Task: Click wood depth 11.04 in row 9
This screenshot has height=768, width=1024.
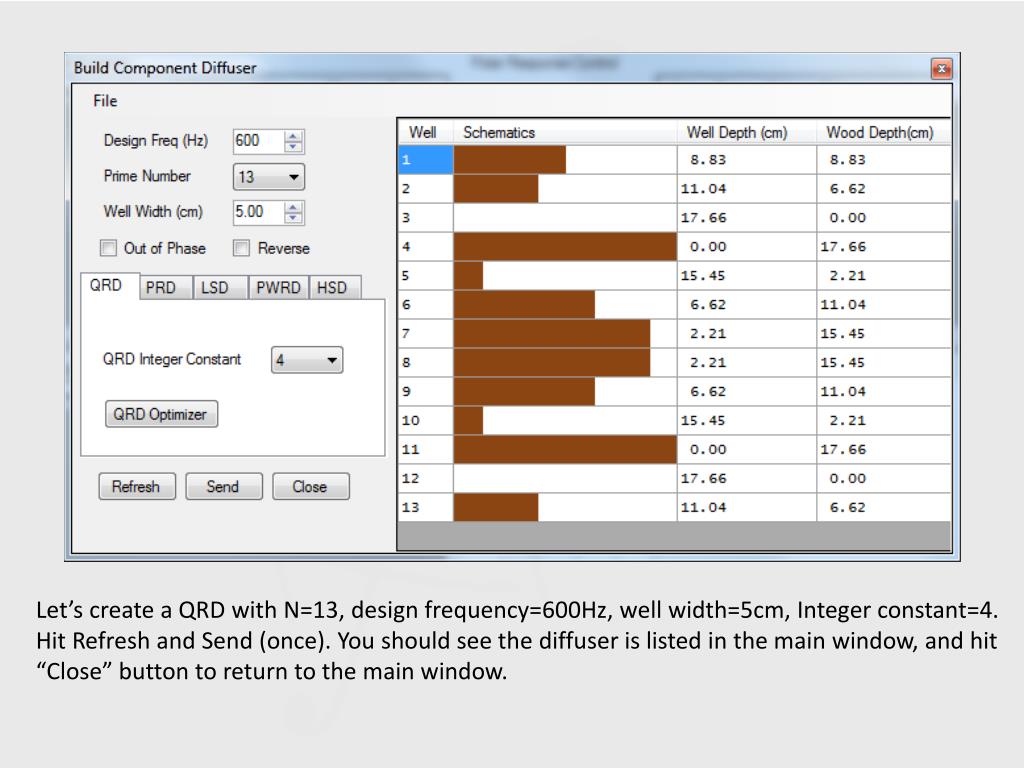Action: point(884,391)
